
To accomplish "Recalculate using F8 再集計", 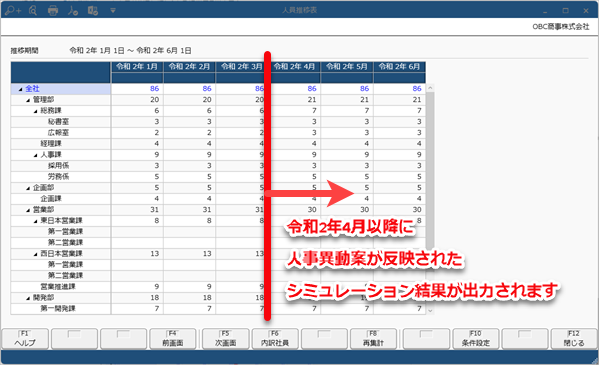I will click(x=373, y=339).
